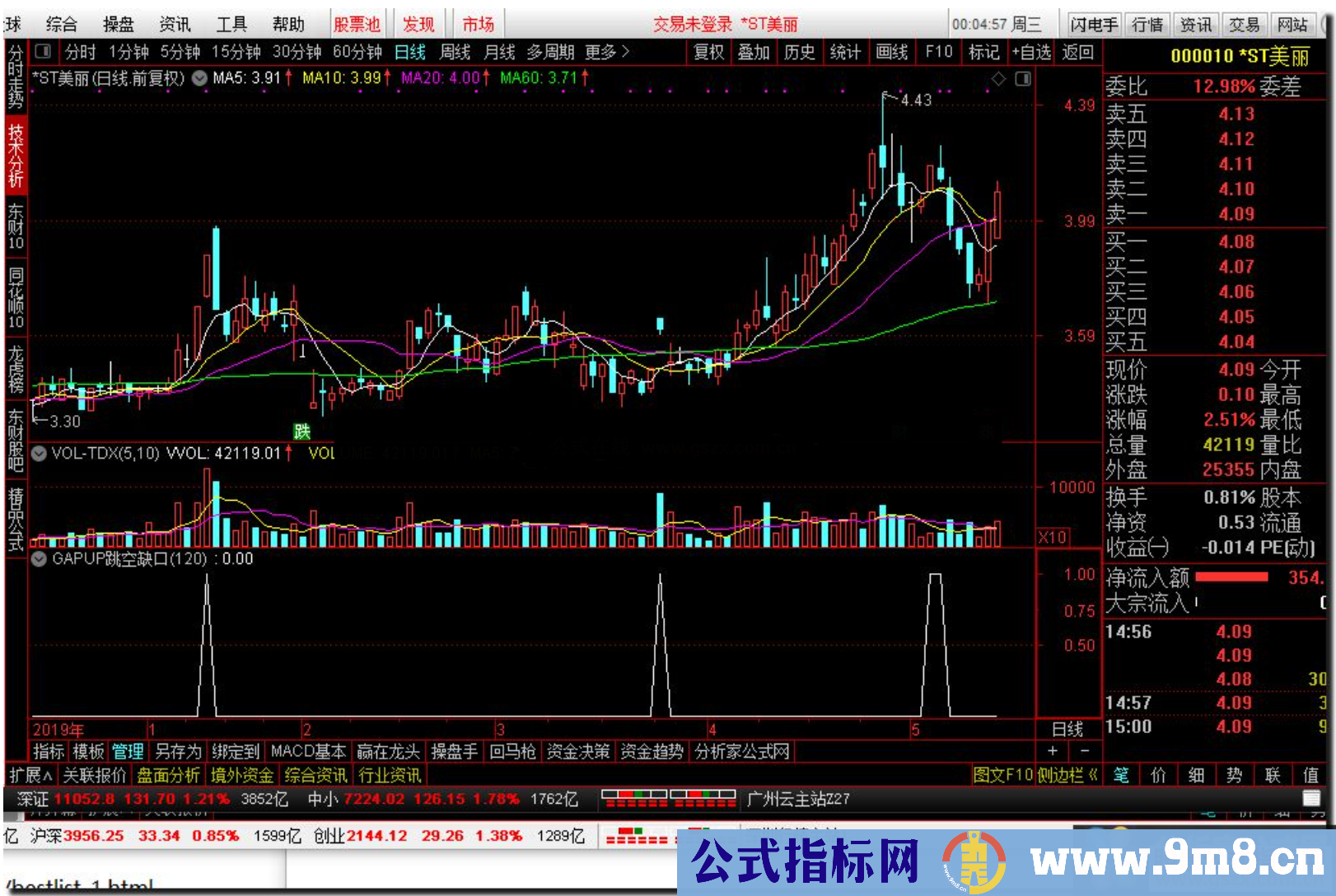The width and height of the screenshot is (1336, 896).
Task: Click the 返回 return button
Action: point(1079,53)
